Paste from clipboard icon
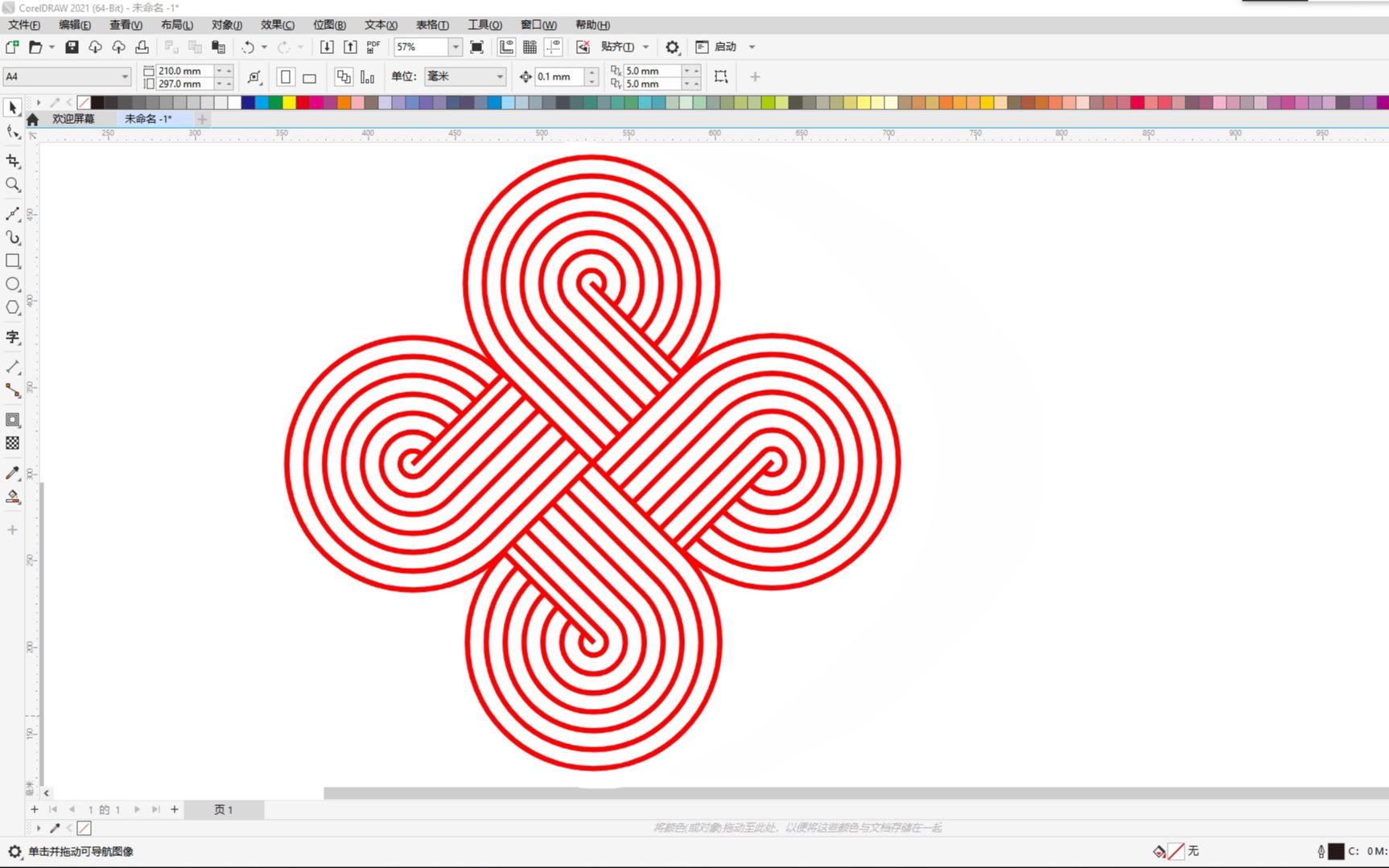Viewport: 1389px width, 868px height. coord(218,47)
